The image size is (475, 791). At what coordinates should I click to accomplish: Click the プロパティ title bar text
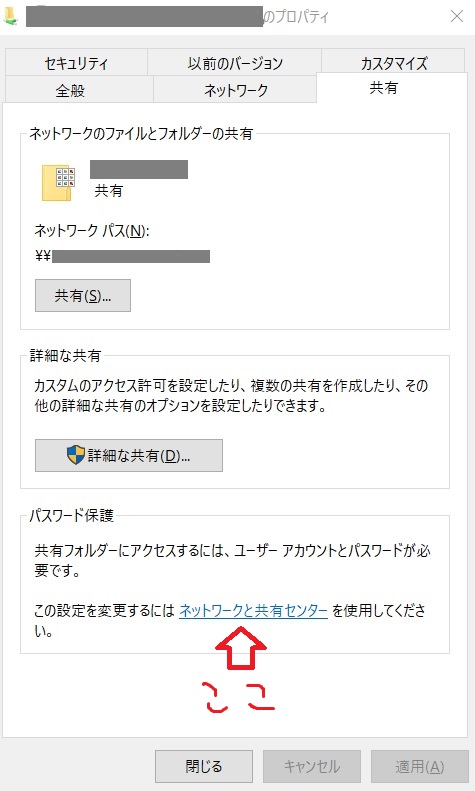click(x=295, y=17)
